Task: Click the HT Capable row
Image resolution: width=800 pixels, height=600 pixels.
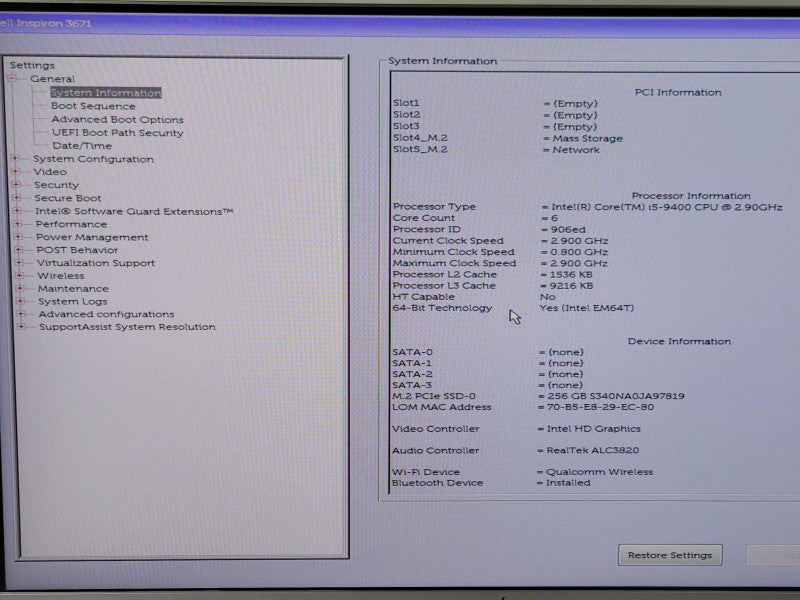Action: (474, 297)
